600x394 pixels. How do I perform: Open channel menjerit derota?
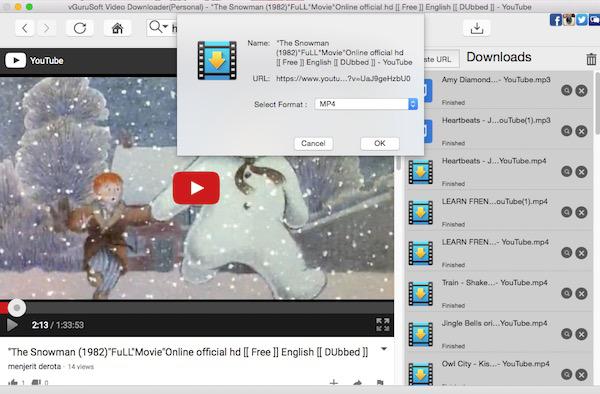coord(34,366)
